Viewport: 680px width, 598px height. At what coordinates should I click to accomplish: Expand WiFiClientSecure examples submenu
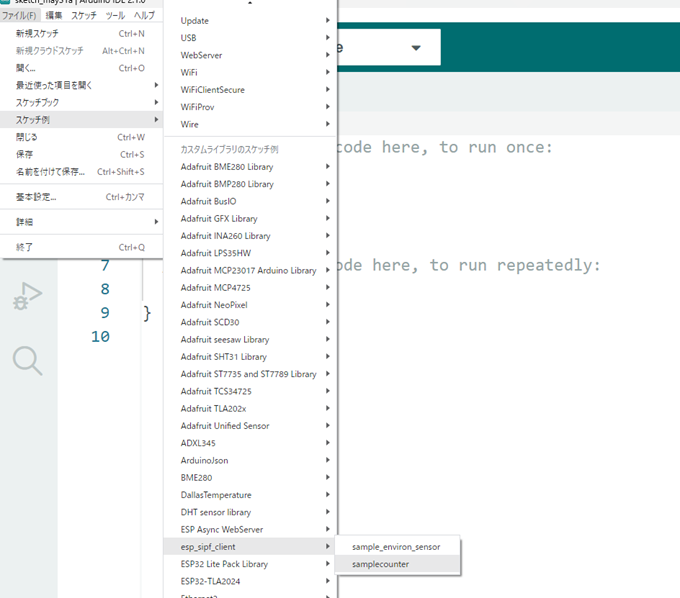(x=250, y=90)
